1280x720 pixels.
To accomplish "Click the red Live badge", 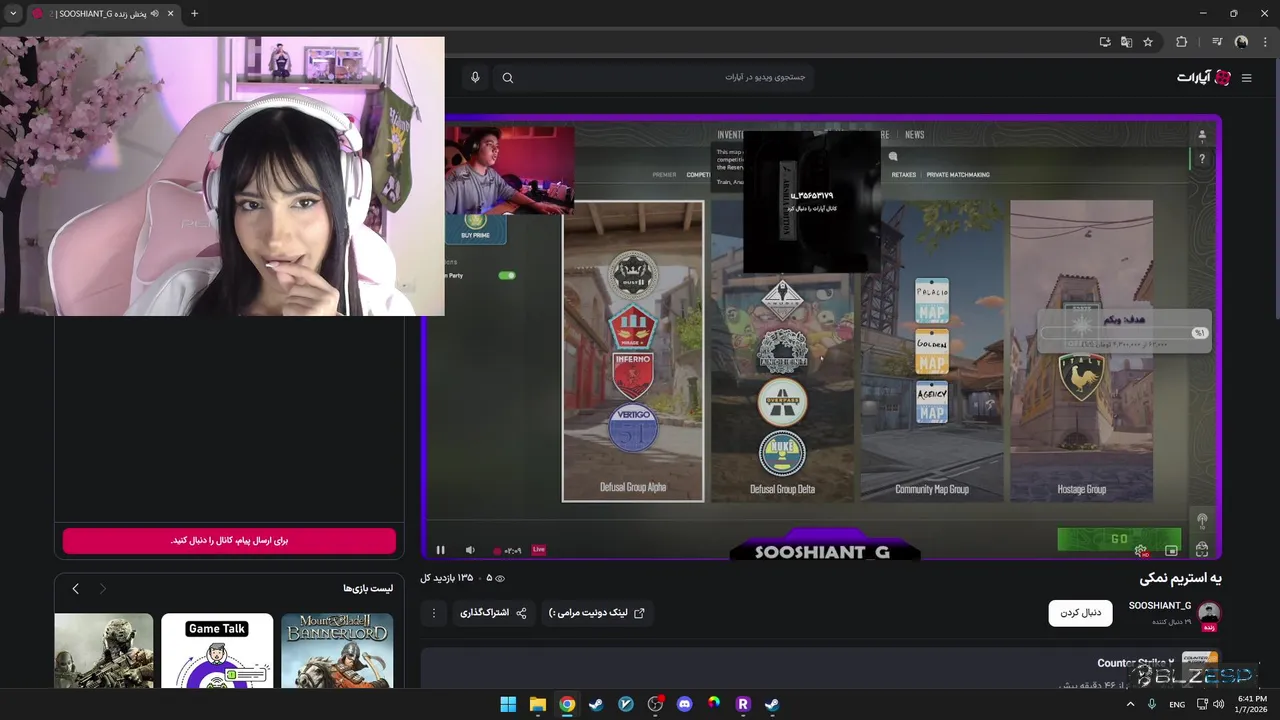I will click(x=539, y=550).
